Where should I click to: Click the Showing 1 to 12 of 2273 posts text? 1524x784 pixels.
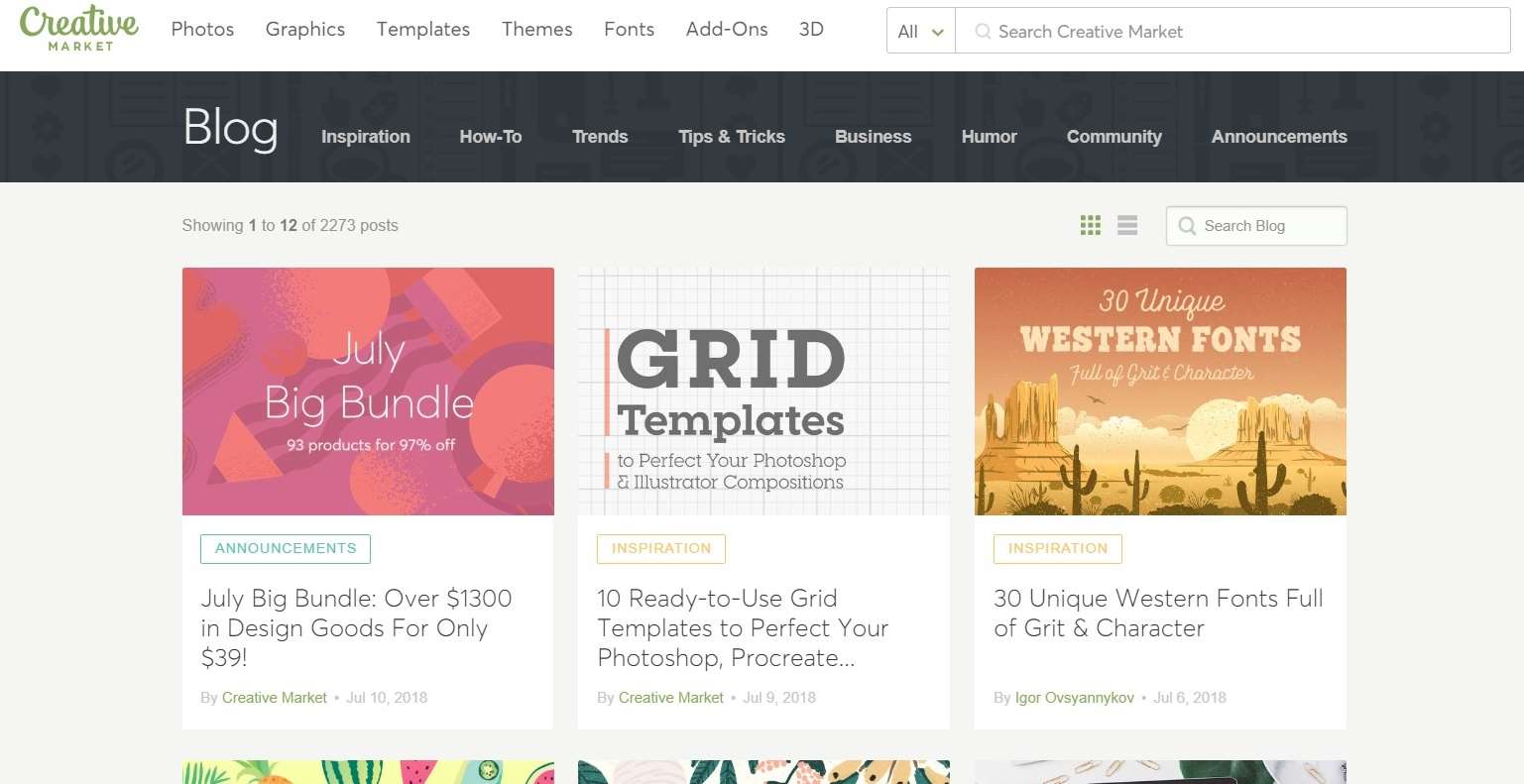pos(291,226)
